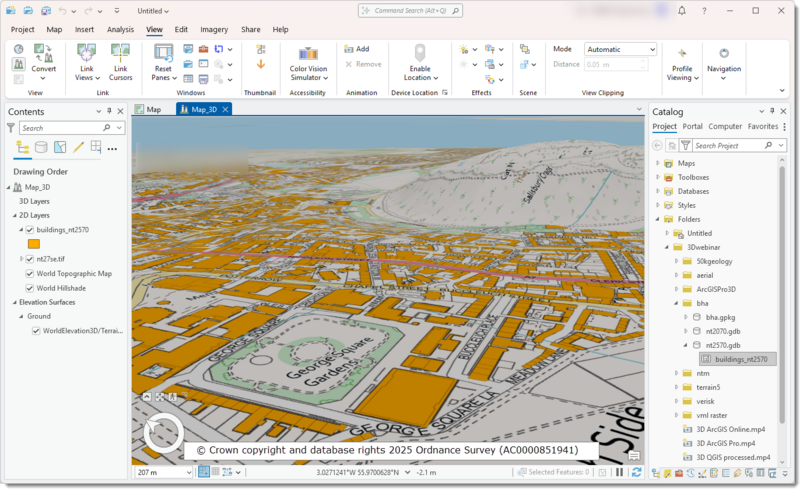Toggle the grid button in status bar
Screen dimensions: 800x489
coord(215,472)
